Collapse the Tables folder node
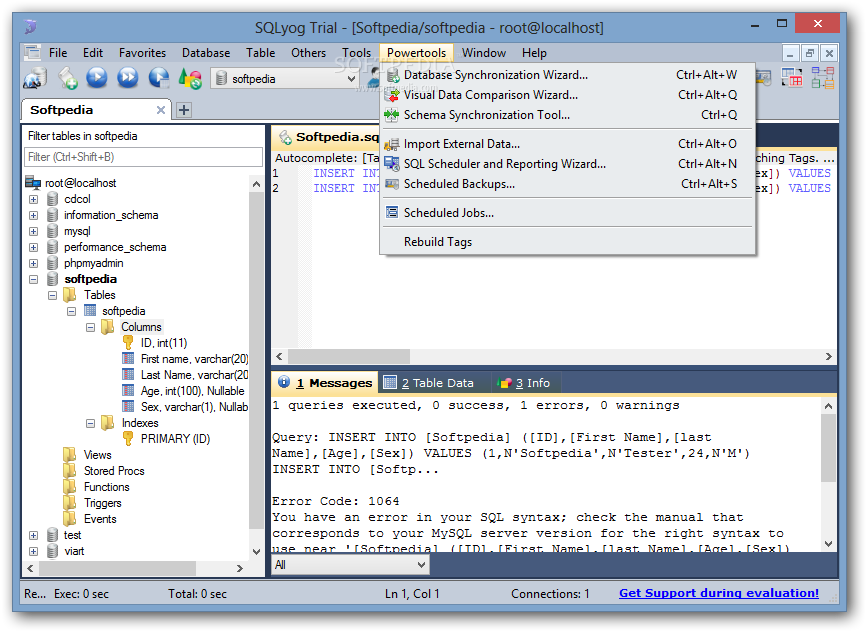This screenshot has width=867, height=632. [x=53, y=296]
